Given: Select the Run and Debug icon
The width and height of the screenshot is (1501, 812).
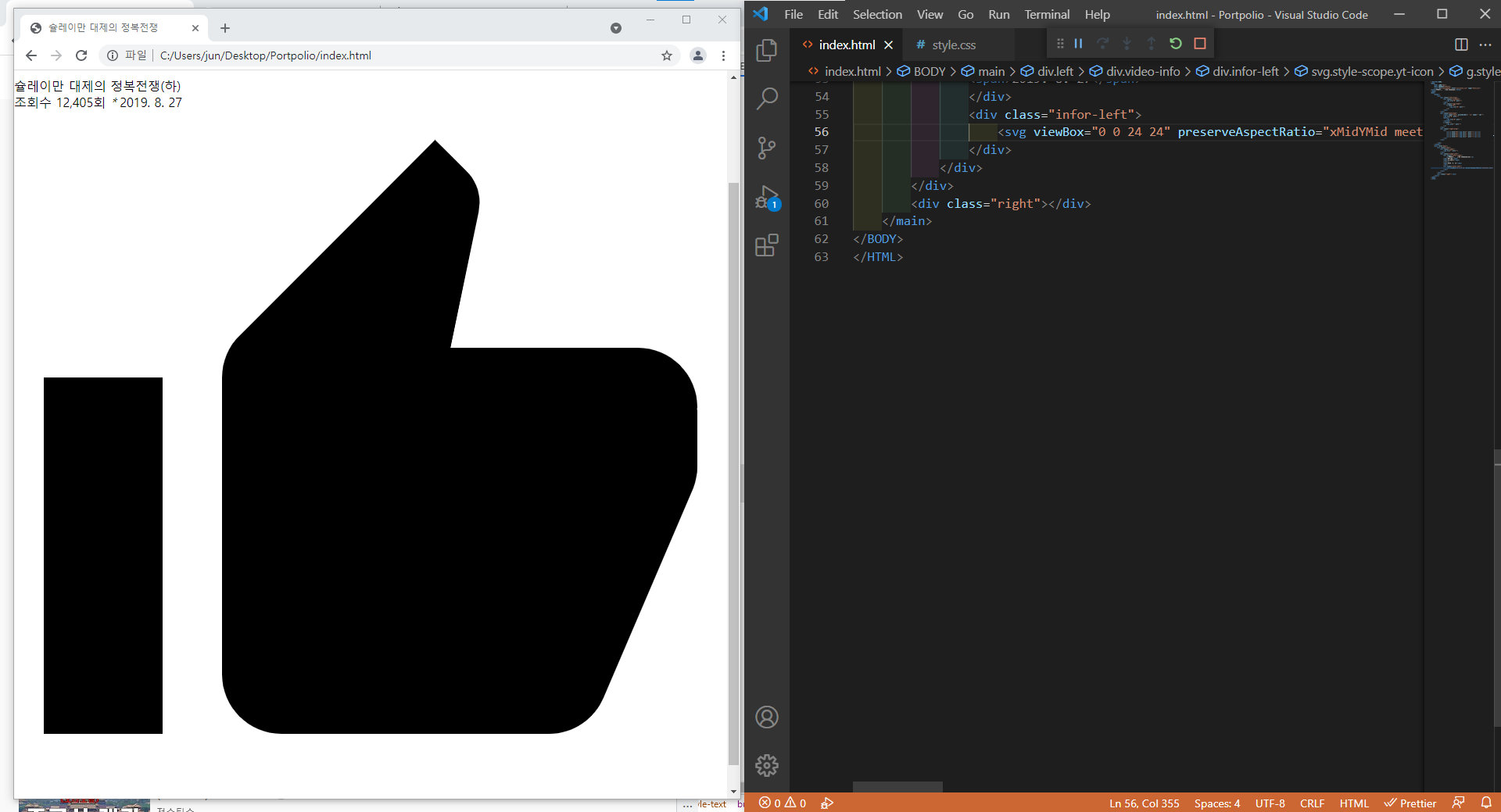Looking at the screenshot, I should [x=767, y=197].
